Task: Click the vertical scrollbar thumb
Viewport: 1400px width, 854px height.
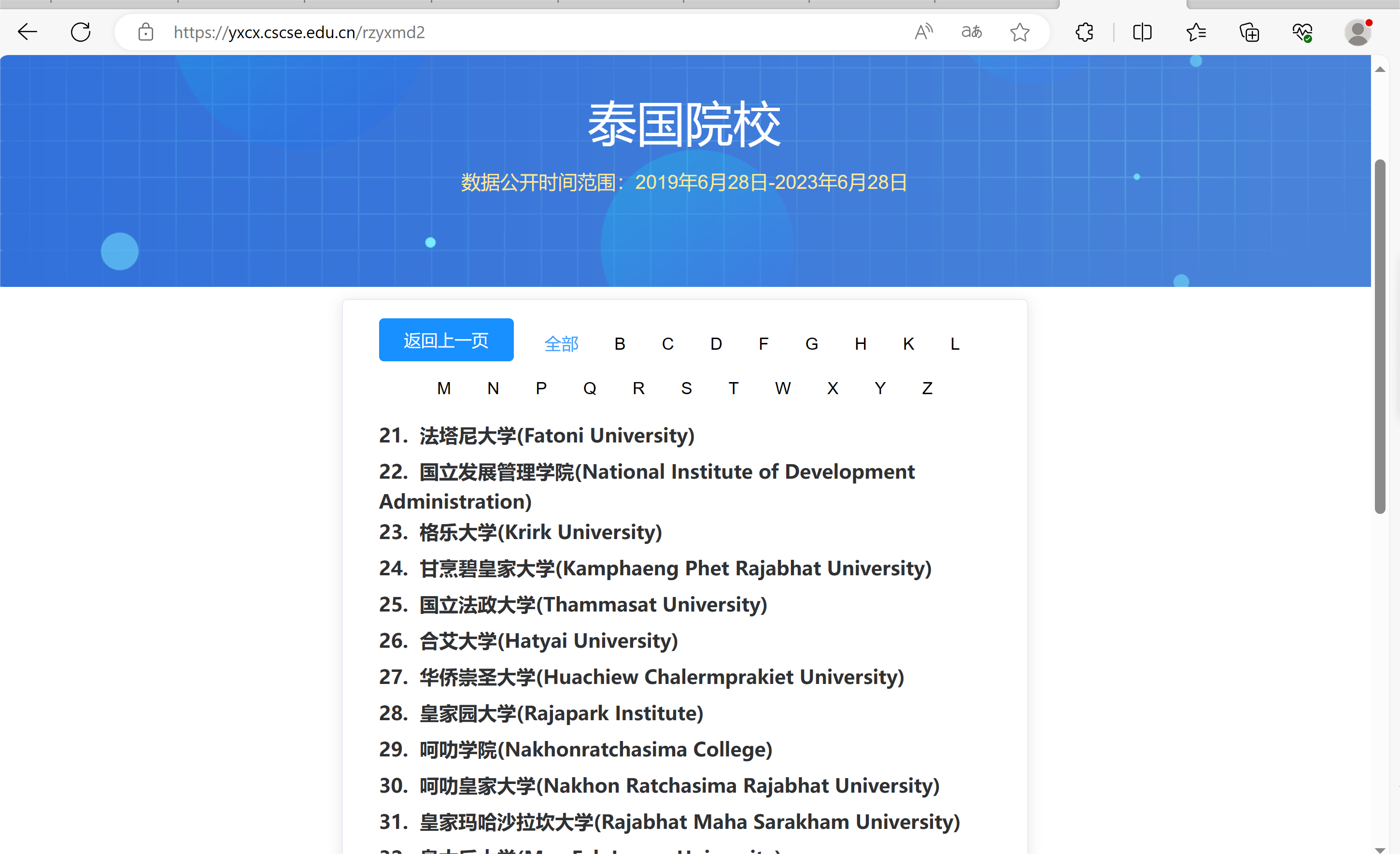Action: click(x=1380, y=336)
